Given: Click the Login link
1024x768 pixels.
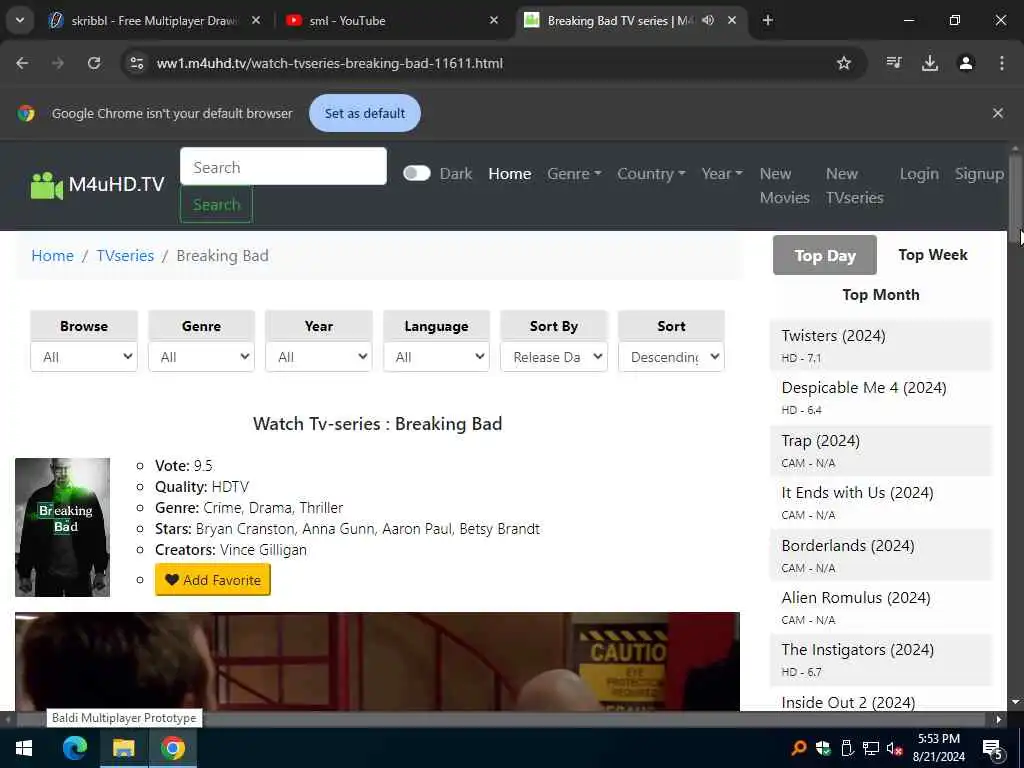Looking at the screenshot, I should (919, 174).
